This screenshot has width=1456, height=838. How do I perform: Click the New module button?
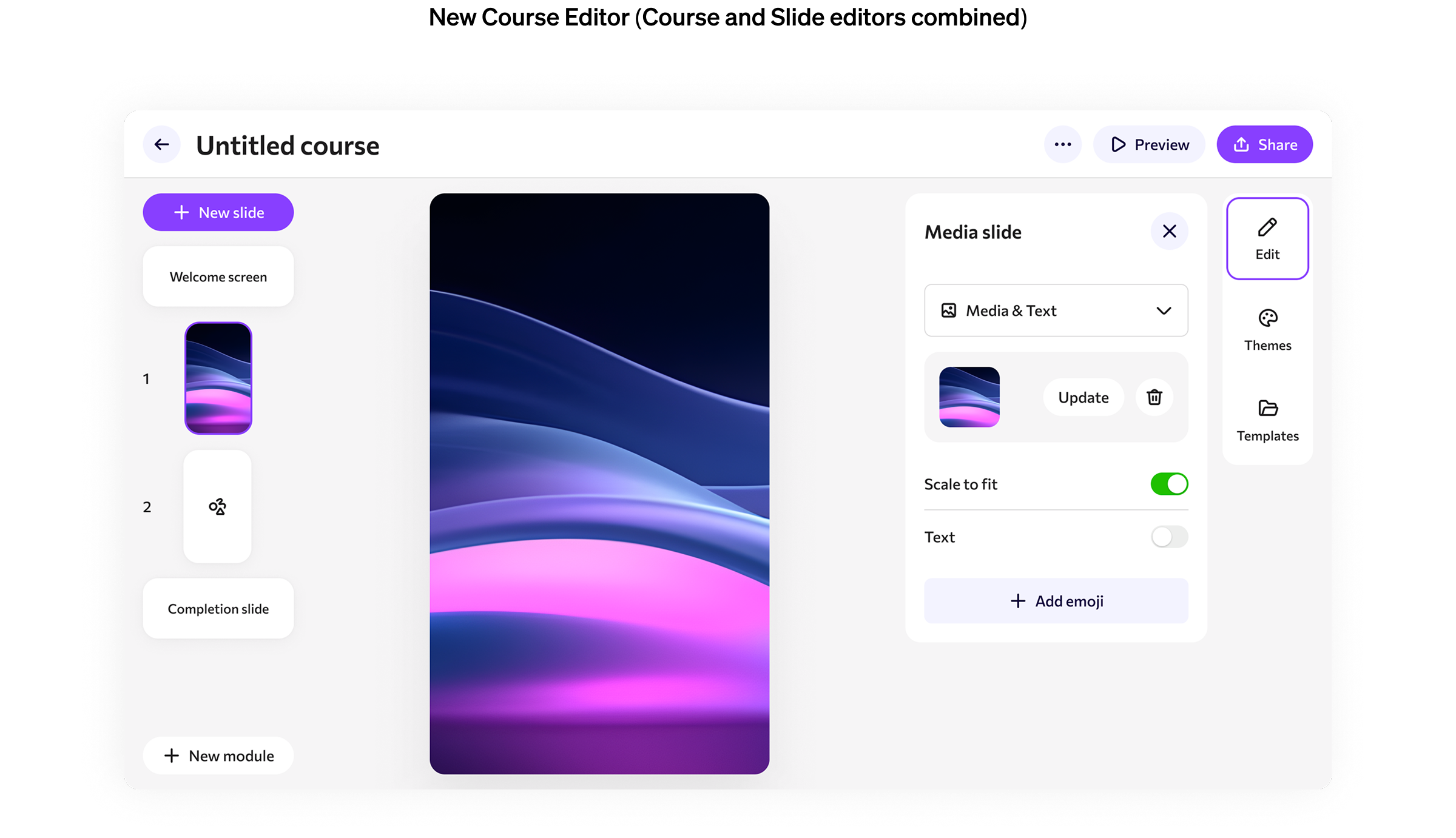pos(218,756)
